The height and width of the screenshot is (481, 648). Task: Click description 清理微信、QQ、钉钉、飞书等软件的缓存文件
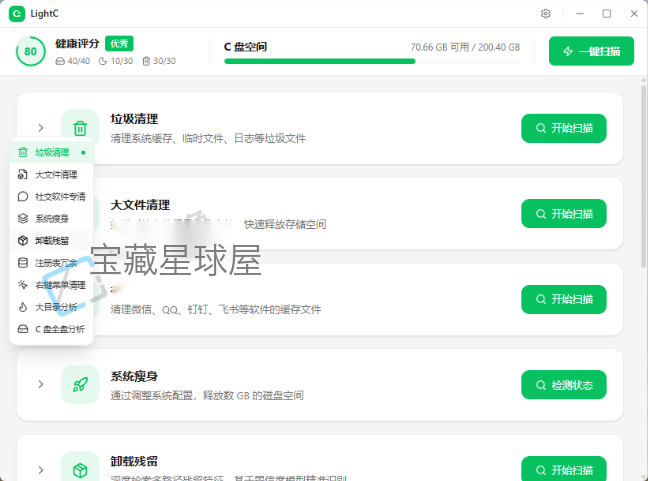216,310
